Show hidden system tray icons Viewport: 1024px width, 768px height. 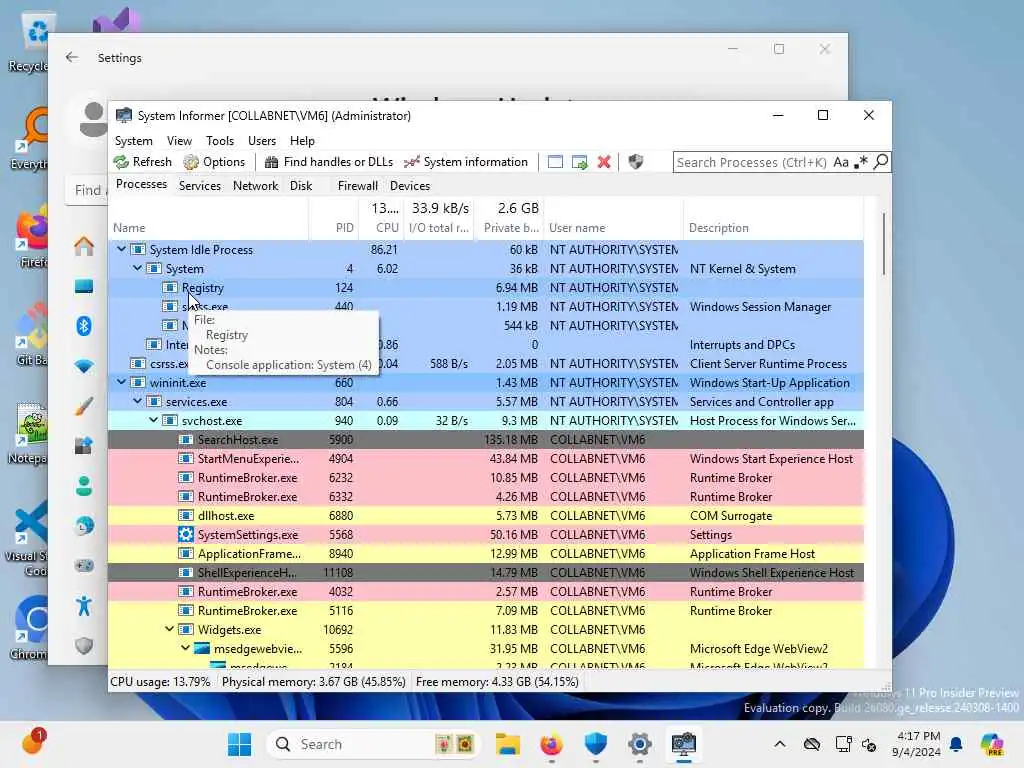tap(780, 744)
